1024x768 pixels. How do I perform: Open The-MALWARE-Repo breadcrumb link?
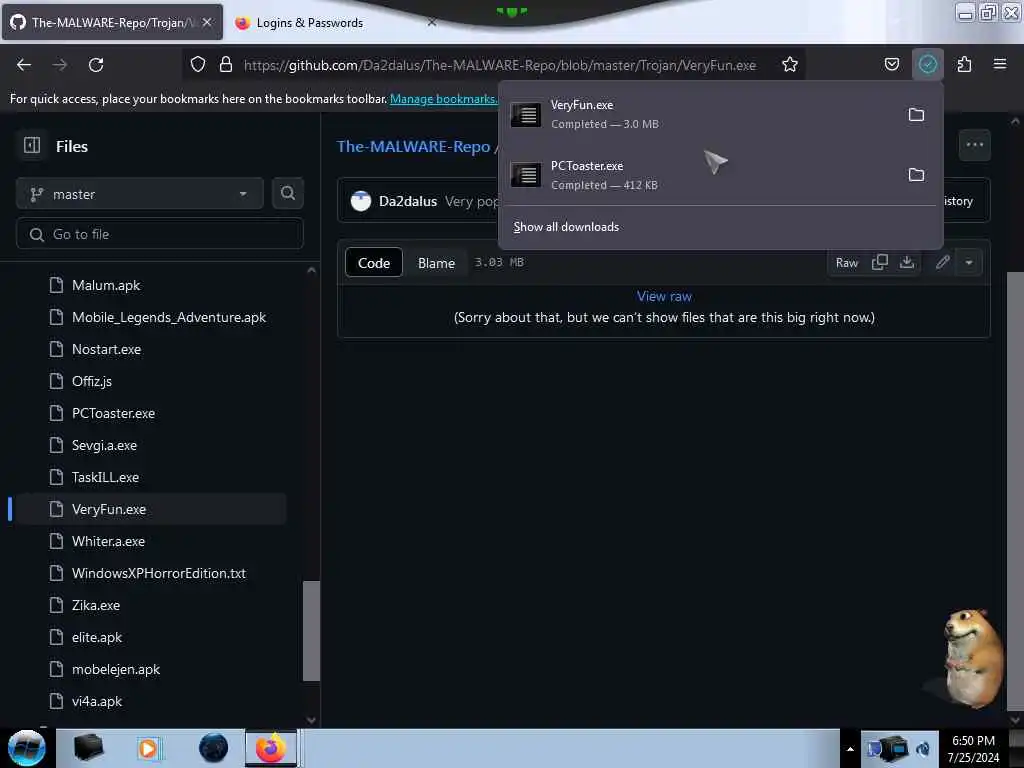point(413,146)
